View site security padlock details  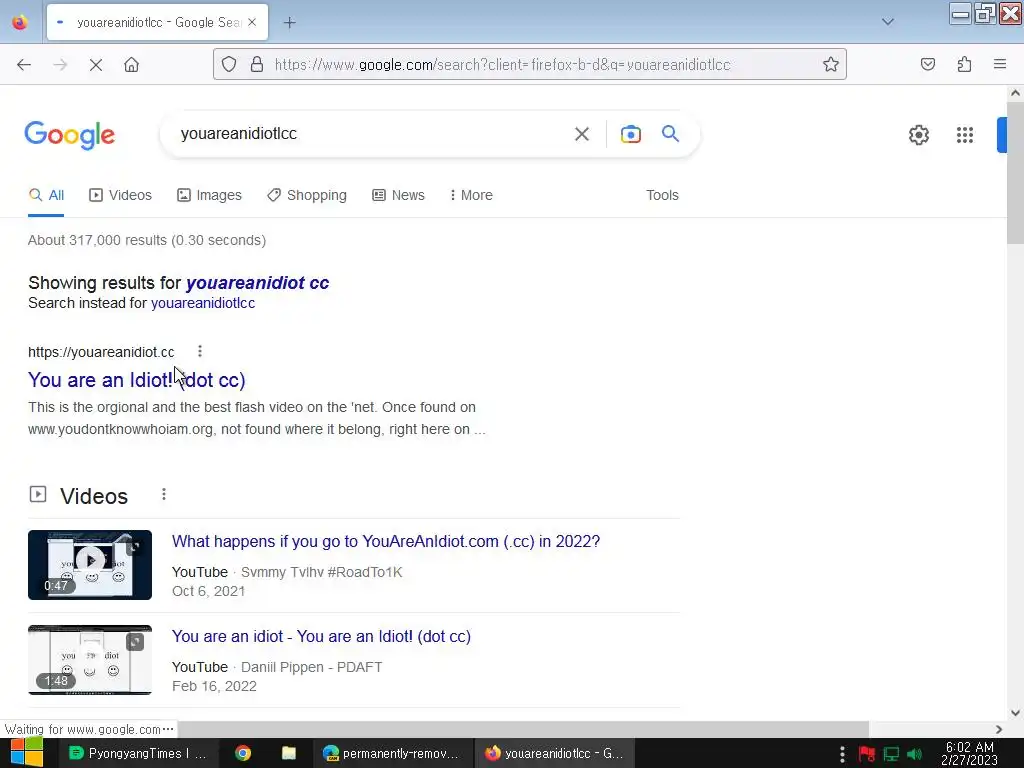click(257, 64)
